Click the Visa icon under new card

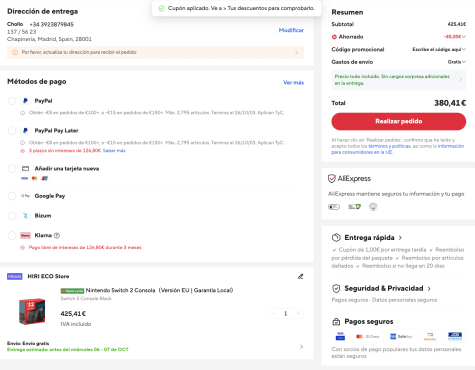coord(24,178)
